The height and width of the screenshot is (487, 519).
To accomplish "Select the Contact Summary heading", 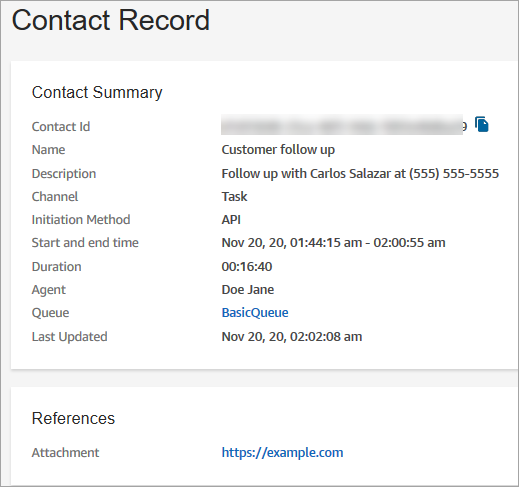I will tap(97, 92).
